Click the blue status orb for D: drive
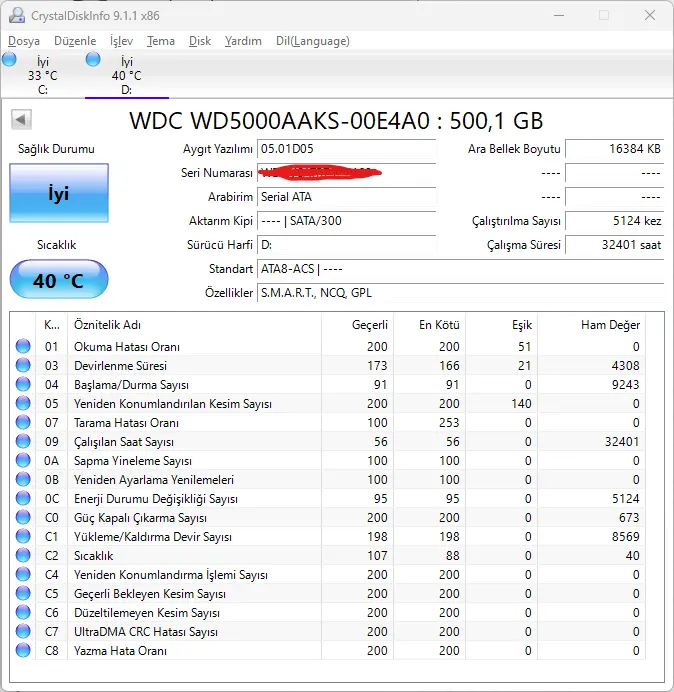The height and width of the screenshot is (692, 674). pyautogui.click(x=93, y=59)
